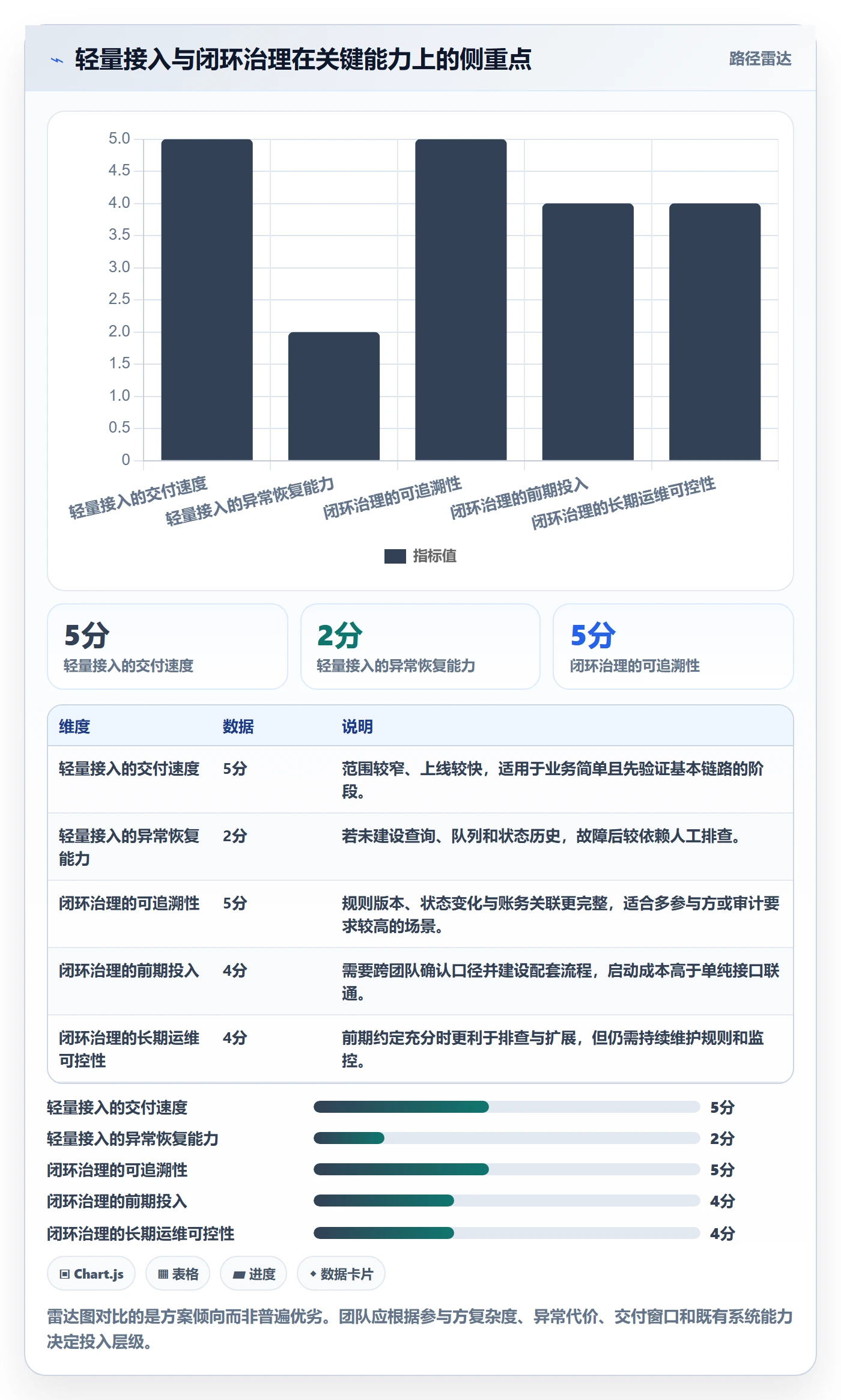841x1400 pixels.
Task: Click the 数据 column header
Action: (238, 726)
